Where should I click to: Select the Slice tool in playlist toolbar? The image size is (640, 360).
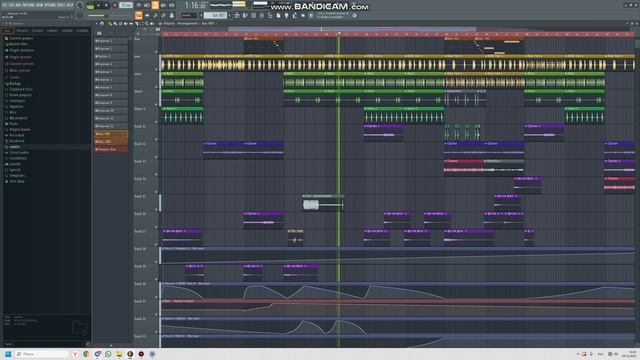coord(136,24)
